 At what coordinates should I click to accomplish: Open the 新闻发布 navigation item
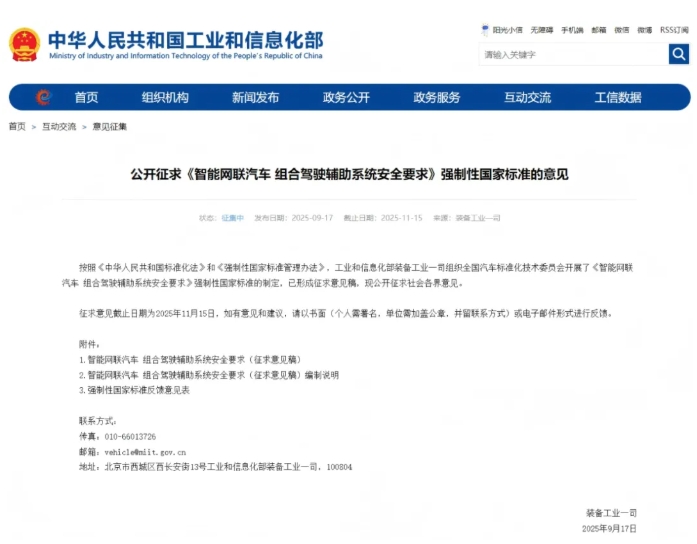[x=256, y=97]
